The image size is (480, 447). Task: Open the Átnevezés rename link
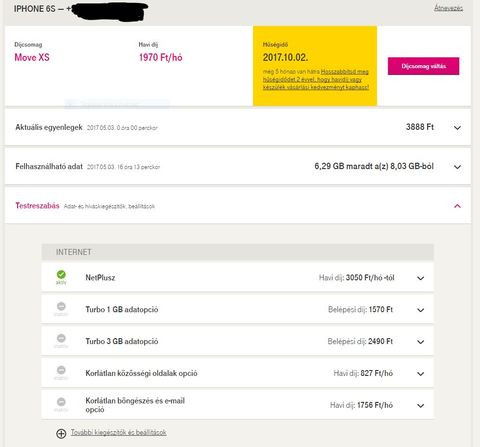(448, 8)
